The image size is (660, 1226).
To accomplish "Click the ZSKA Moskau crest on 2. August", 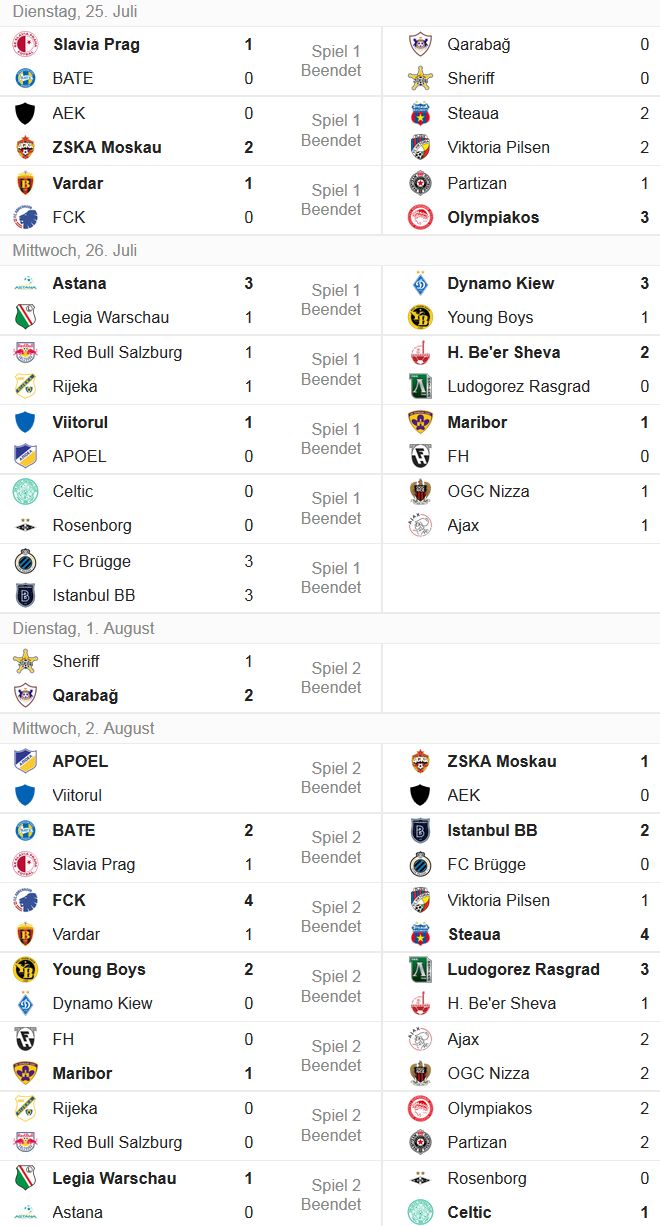I will [420, 762].
